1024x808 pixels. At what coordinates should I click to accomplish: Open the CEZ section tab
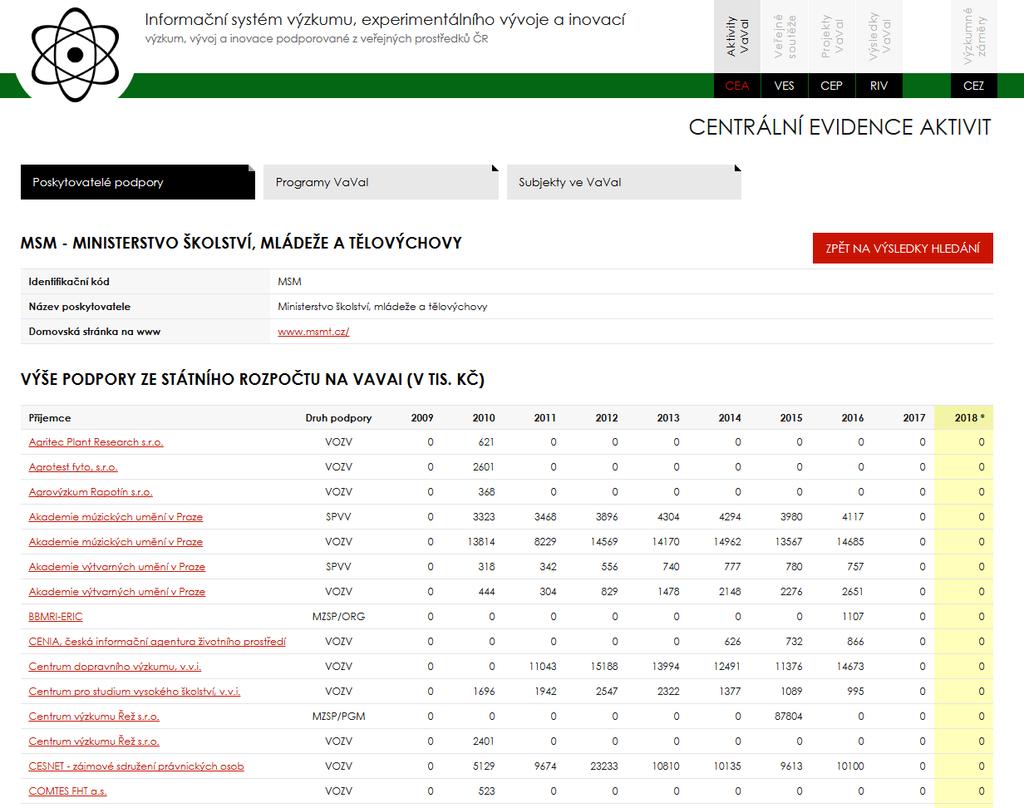pyautogui.click(x=973, y=86)
